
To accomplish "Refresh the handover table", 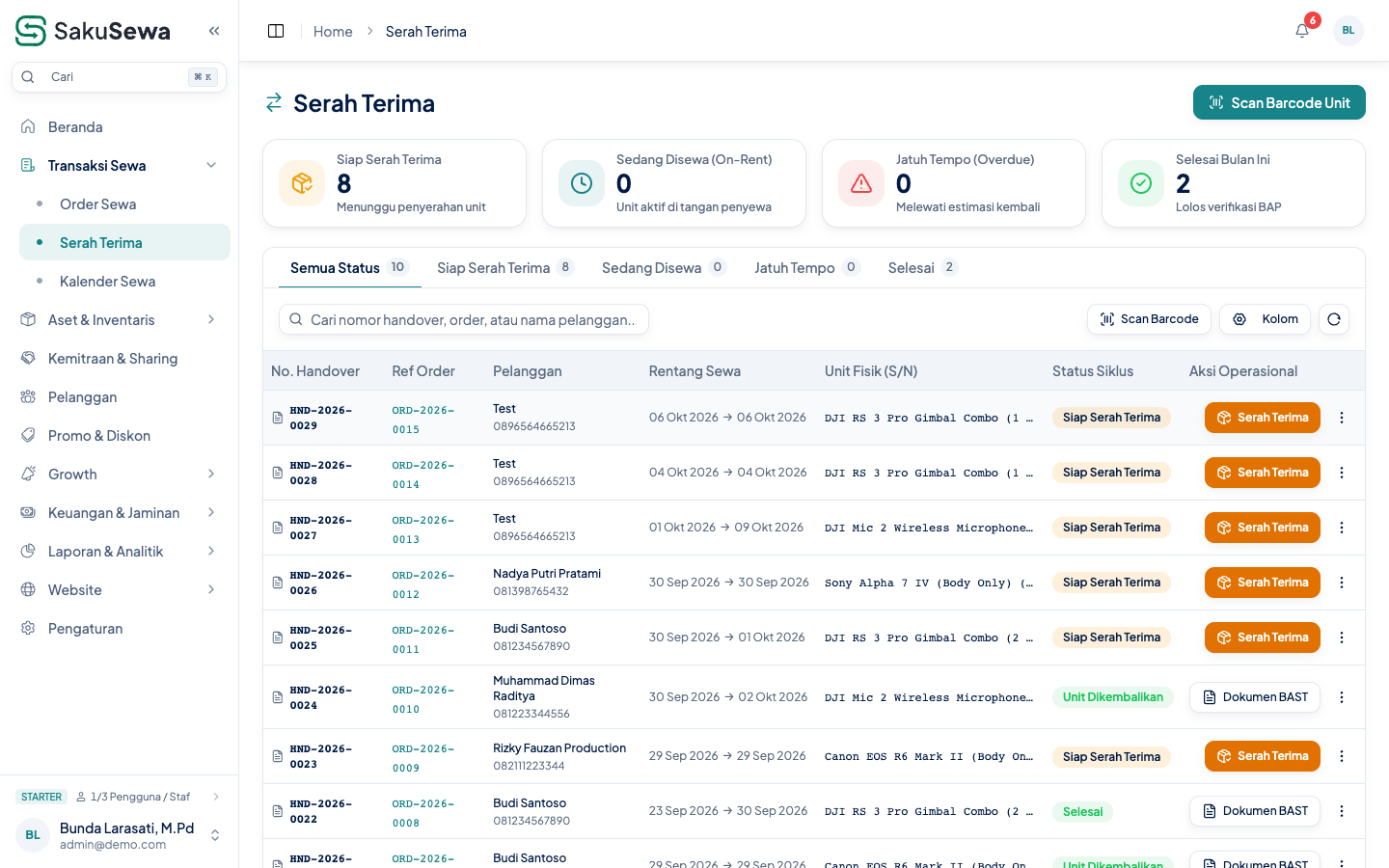I will coord(1334,319).
